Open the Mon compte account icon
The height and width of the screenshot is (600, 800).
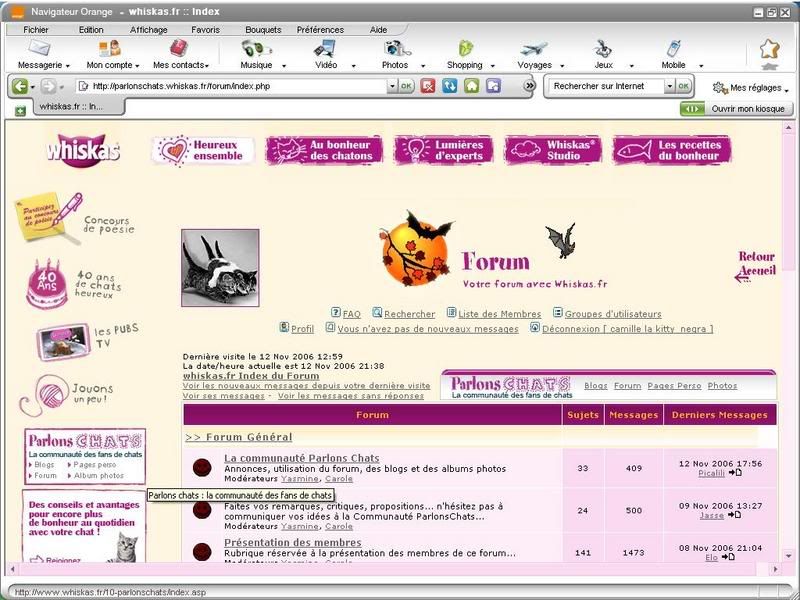pos(109,48)
